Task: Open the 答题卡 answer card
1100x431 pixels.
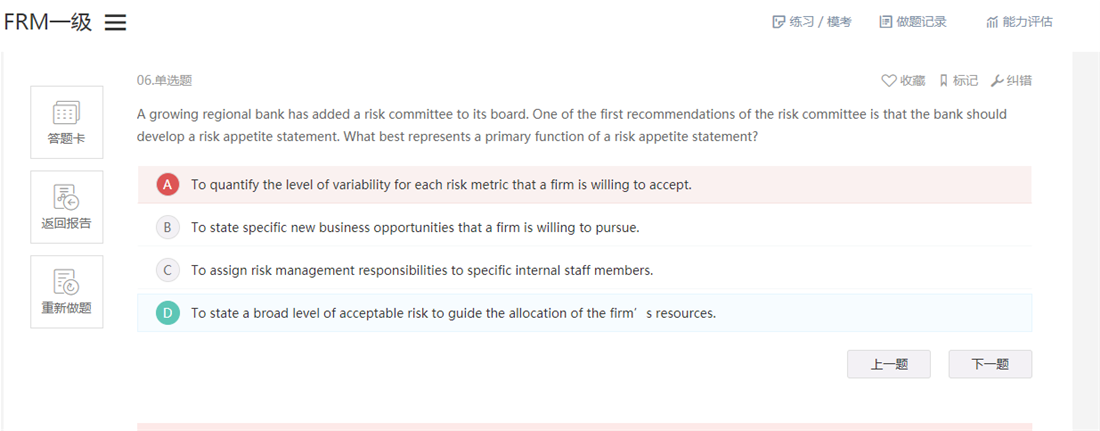Action: 67,122
